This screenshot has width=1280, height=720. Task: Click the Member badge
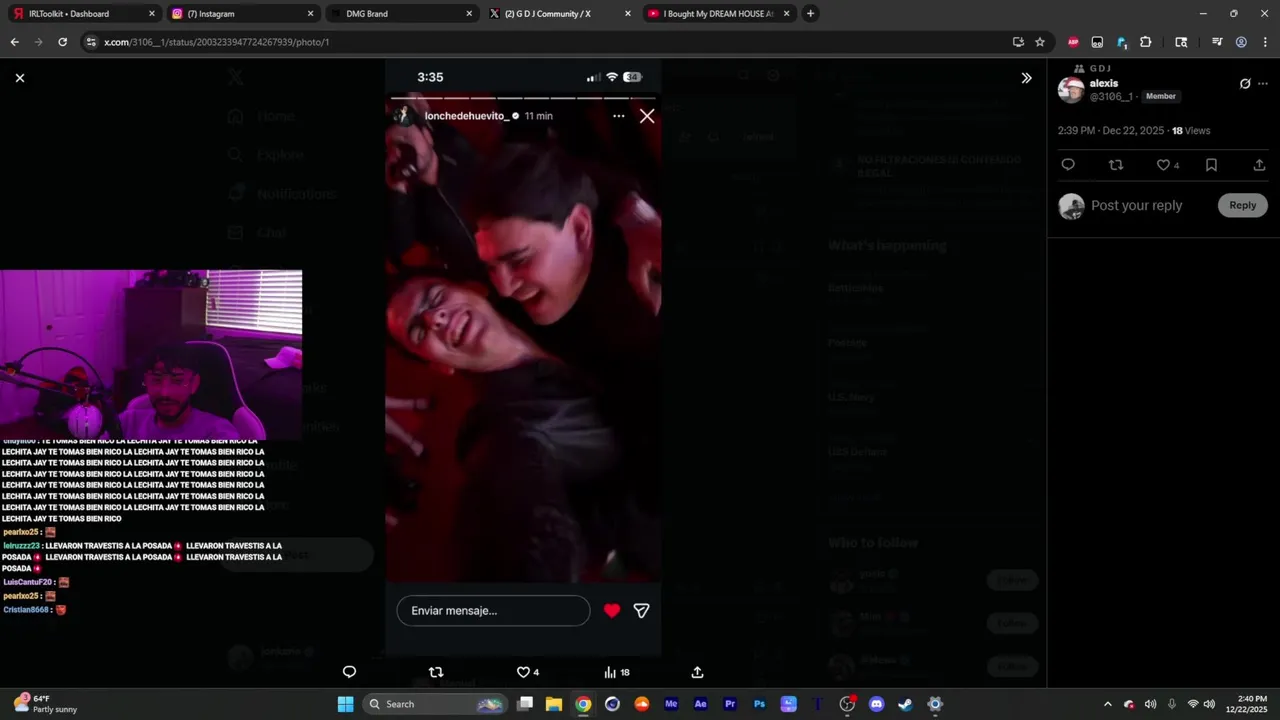click(x=1160, y=96)
